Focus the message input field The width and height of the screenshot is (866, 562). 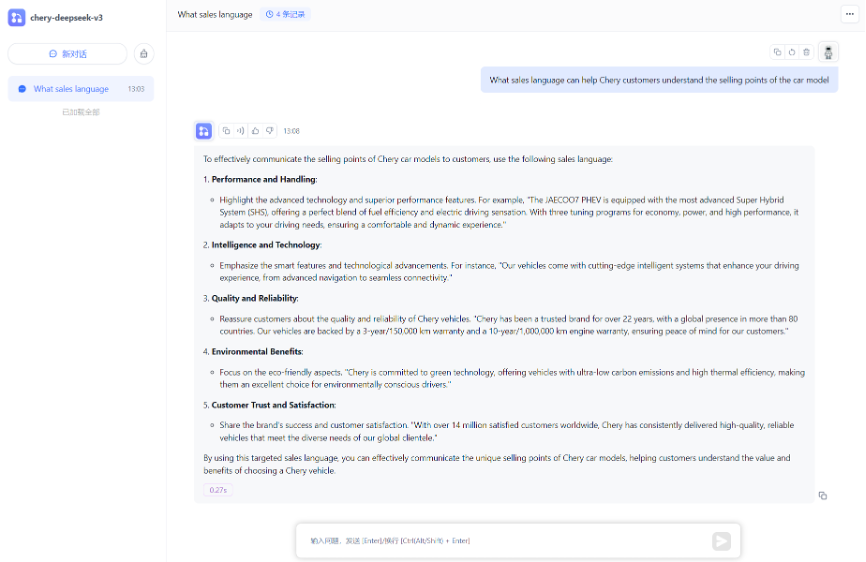coord(500,541)
